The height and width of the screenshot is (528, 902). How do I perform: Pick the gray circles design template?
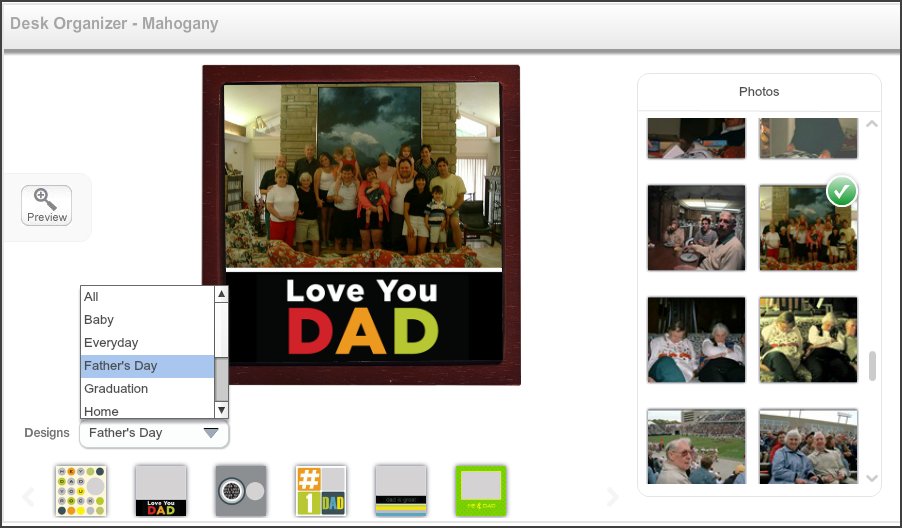(x=241, y=490)
